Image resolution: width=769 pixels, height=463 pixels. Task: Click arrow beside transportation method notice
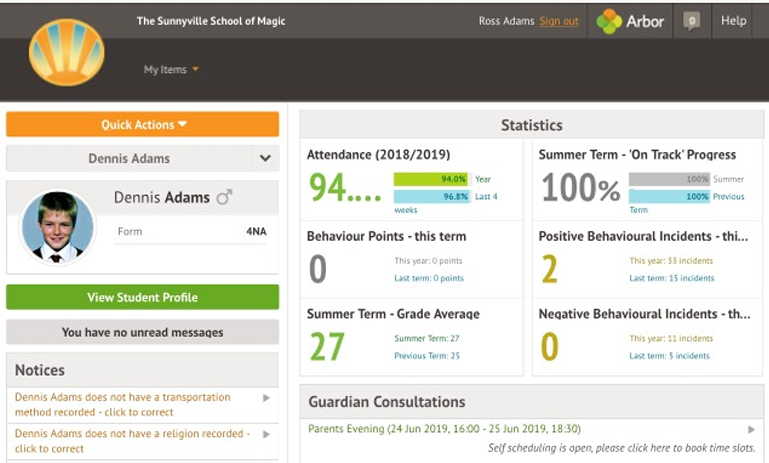(266, 398)
